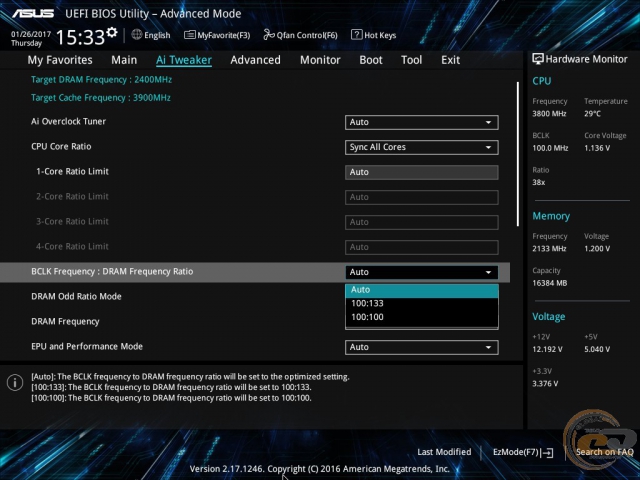Screen dimensions: 640x480
Task: Select BCLK Frequency : DRAM Frequency Ratio row
Action: click(255, 272)
